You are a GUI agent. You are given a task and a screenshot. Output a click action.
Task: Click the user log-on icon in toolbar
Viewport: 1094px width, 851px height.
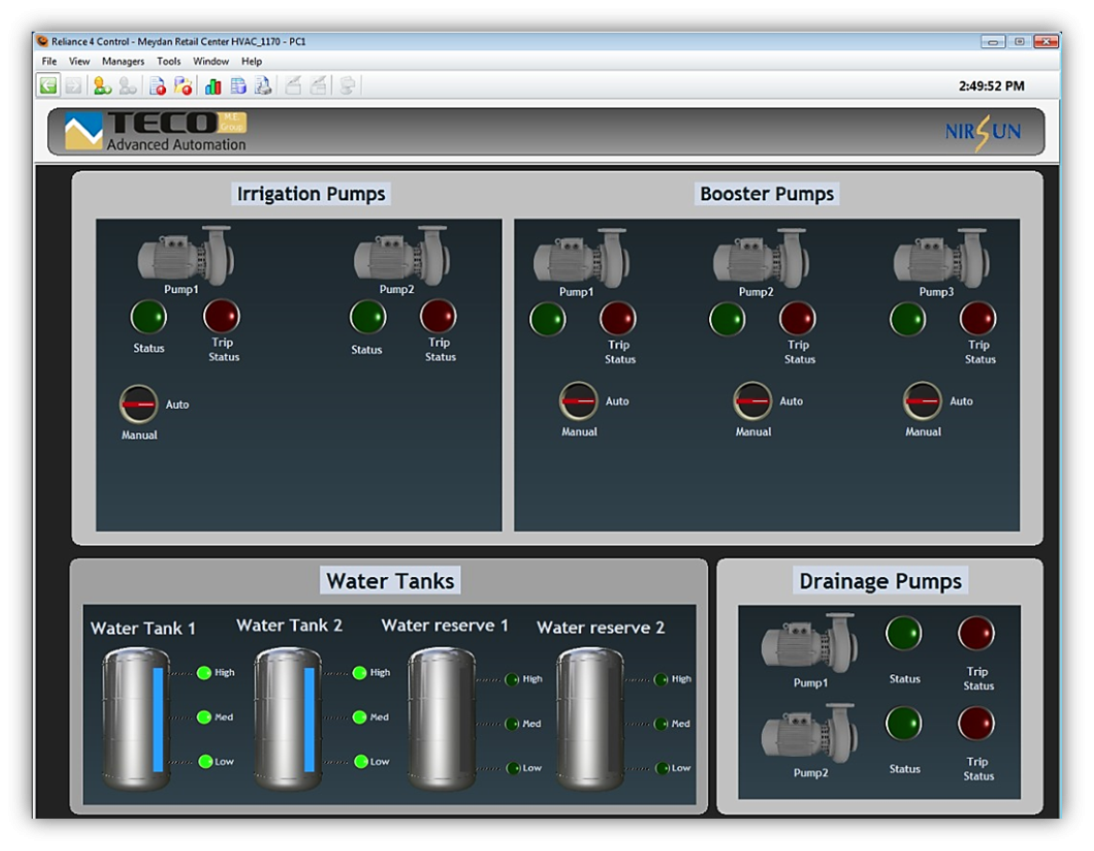click(102, 86)
